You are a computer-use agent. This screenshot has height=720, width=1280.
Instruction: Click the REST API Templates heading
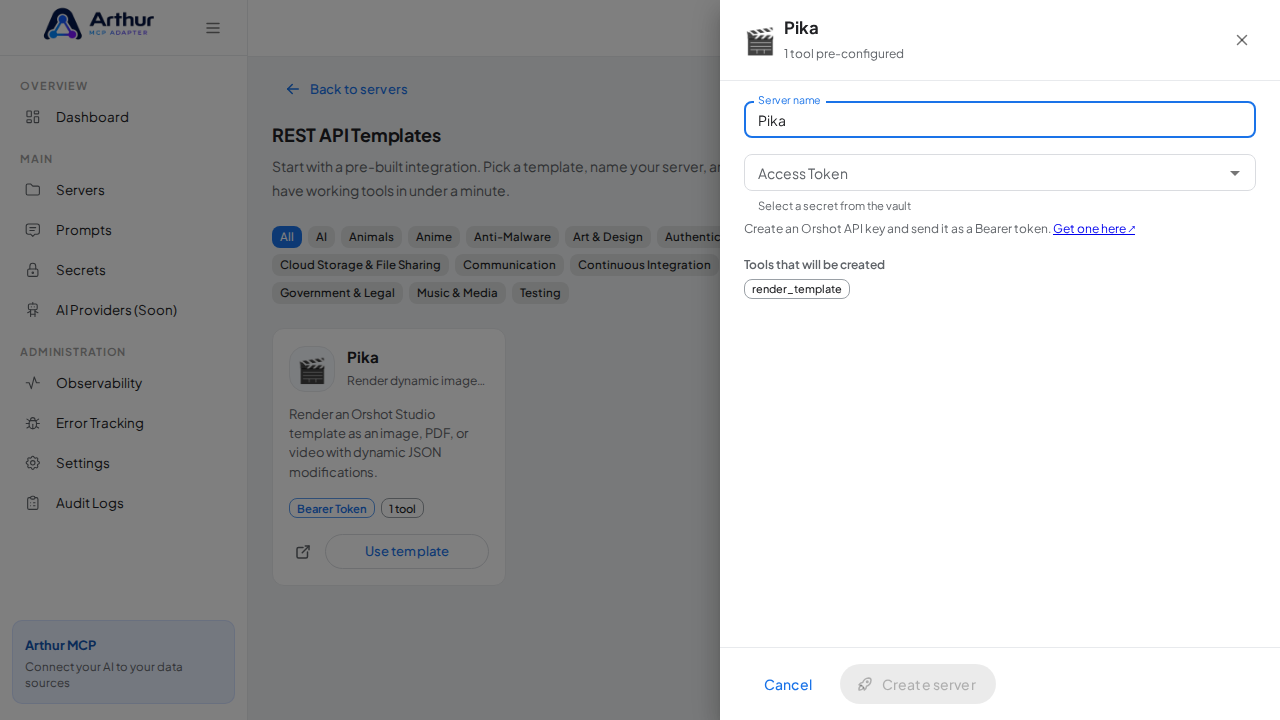[356, 135]
